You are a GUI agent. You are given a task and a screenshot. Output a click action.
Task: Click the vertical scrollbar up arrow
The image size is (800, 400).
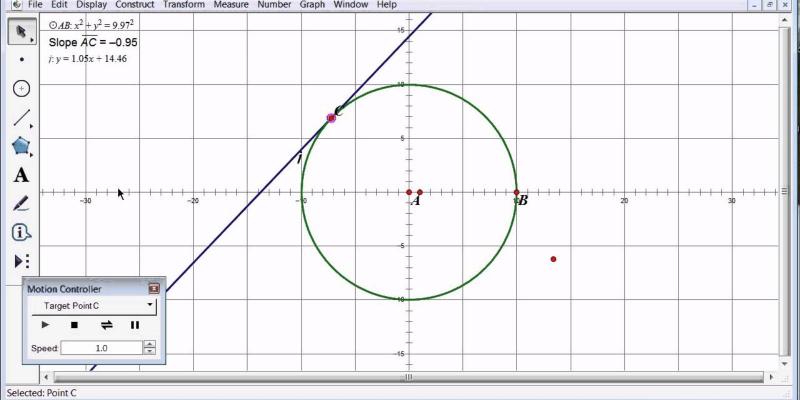coord(785,19)
